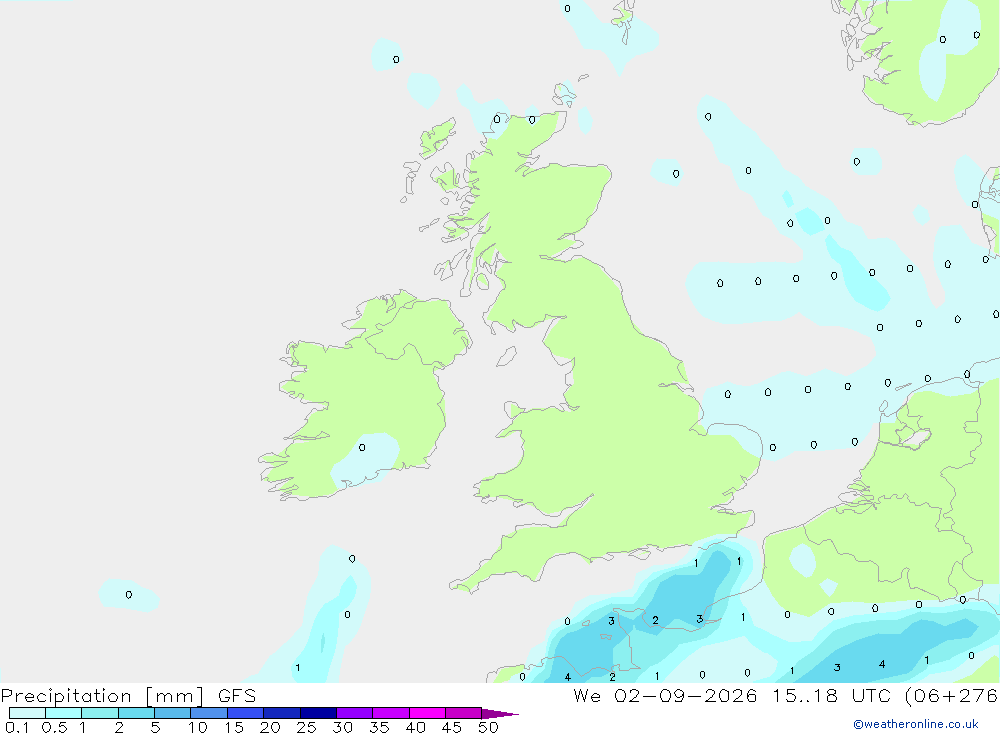Click legend label "20"

pos(270,727)
